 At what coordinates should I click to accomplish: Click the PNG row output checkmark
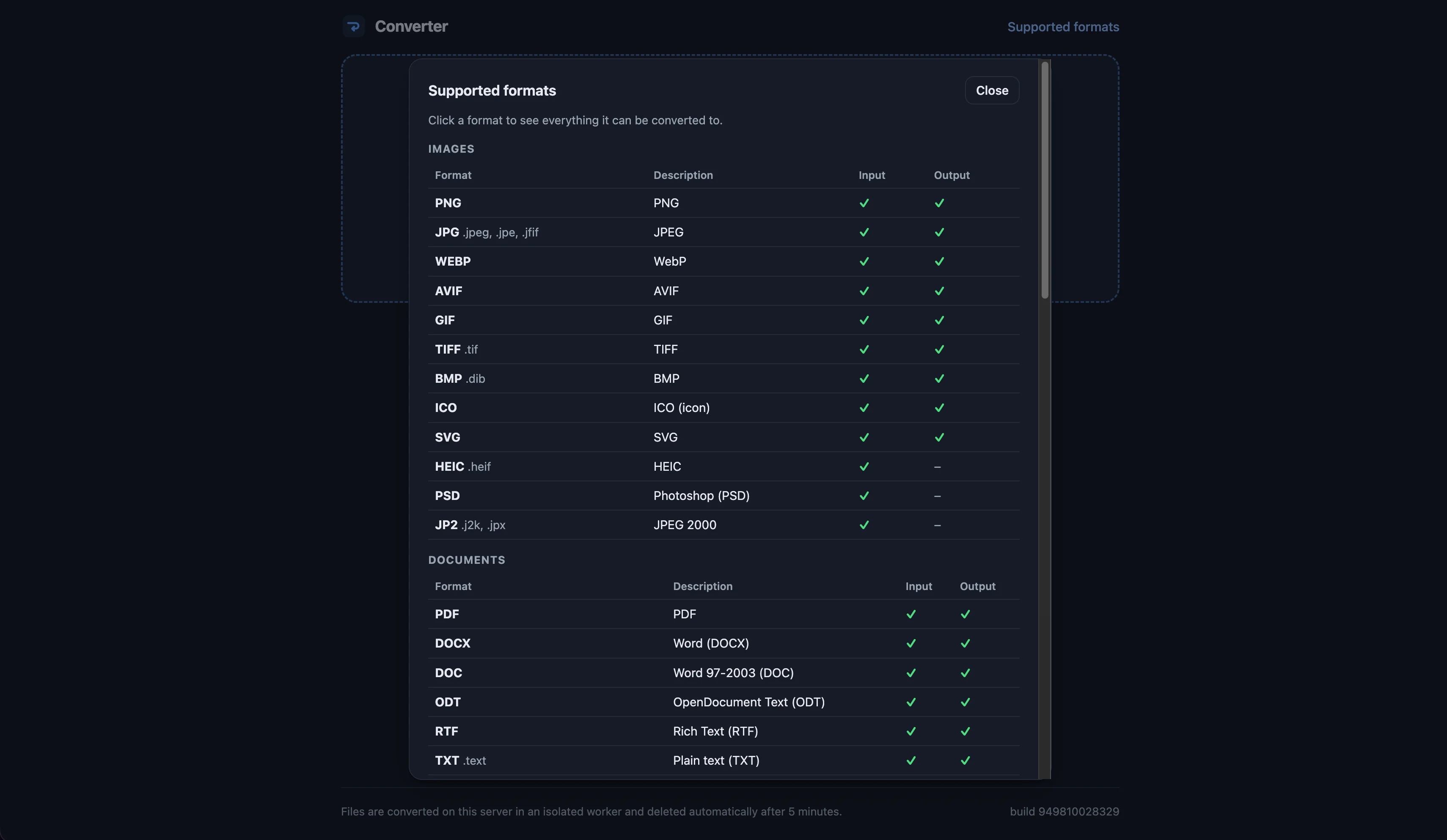pos(939,203)
